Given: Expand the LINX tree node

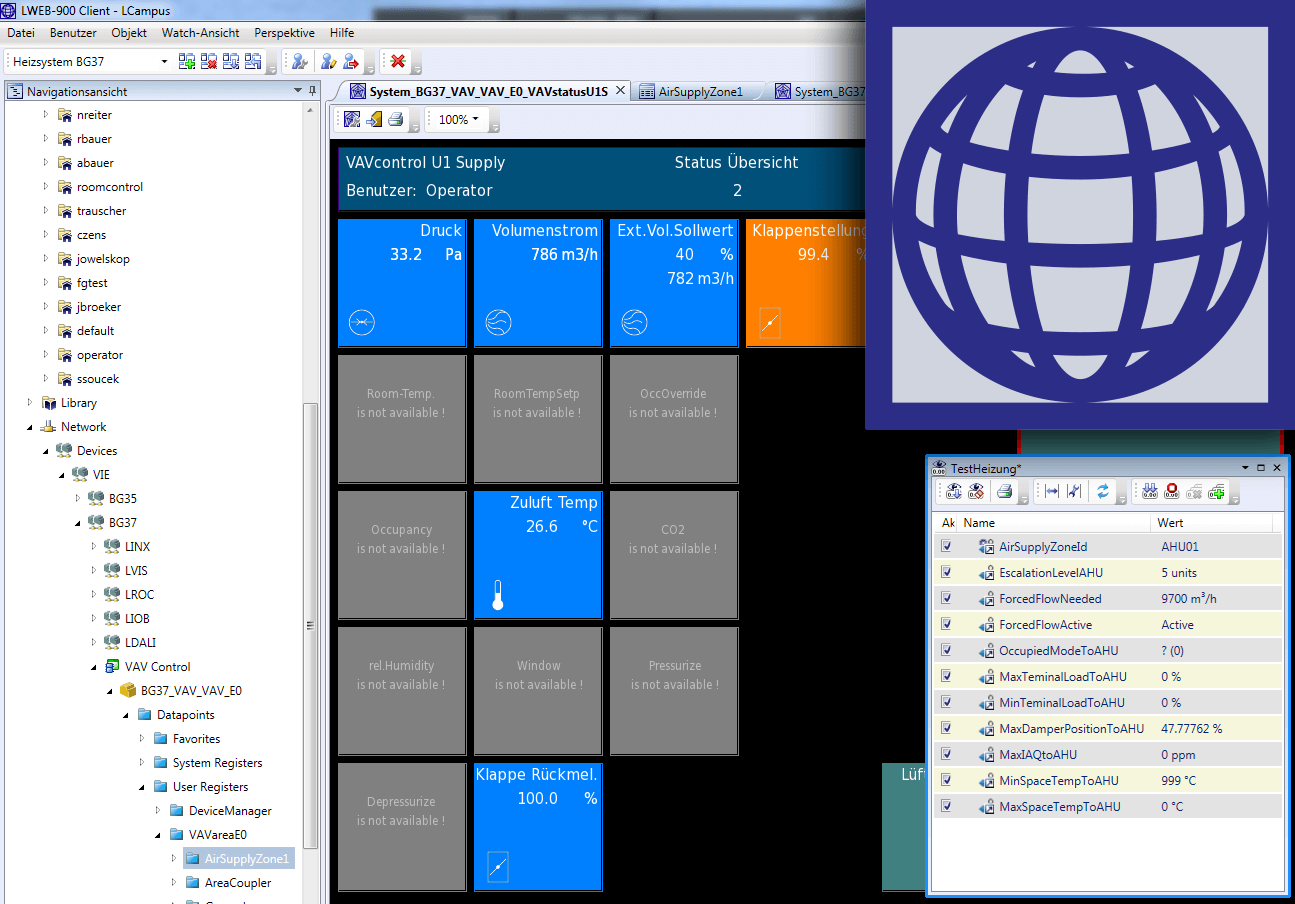Looking at the screenshot, I should [93, 546].
